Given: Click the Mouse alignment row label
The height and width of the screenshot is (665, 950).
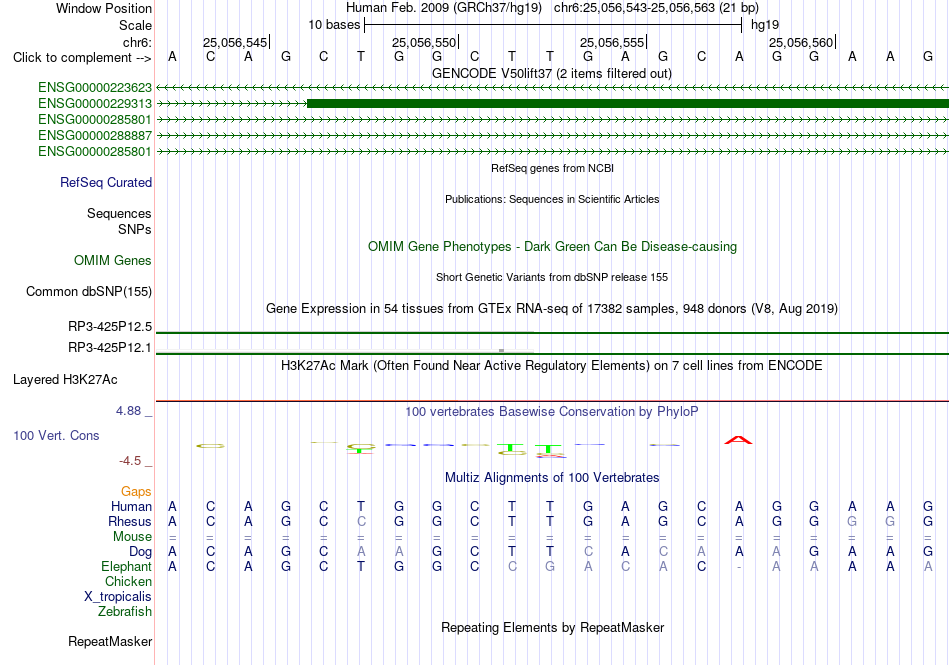Looking at the screenshot, I should pos(132,537).
